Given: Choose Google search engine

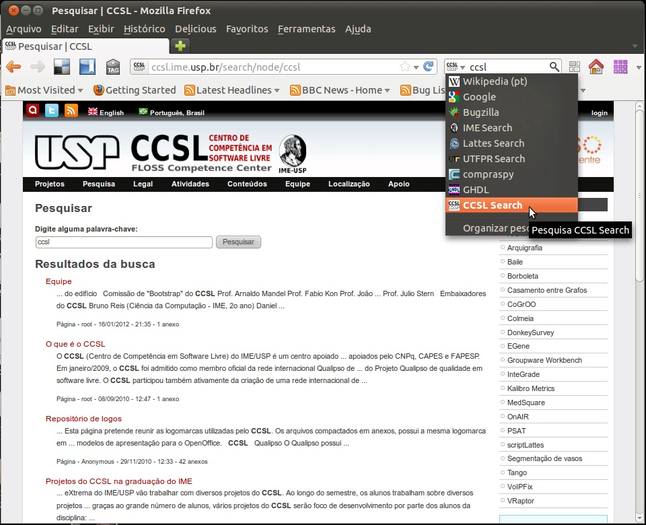Looking at the screenshot, I should coord(511,97).
